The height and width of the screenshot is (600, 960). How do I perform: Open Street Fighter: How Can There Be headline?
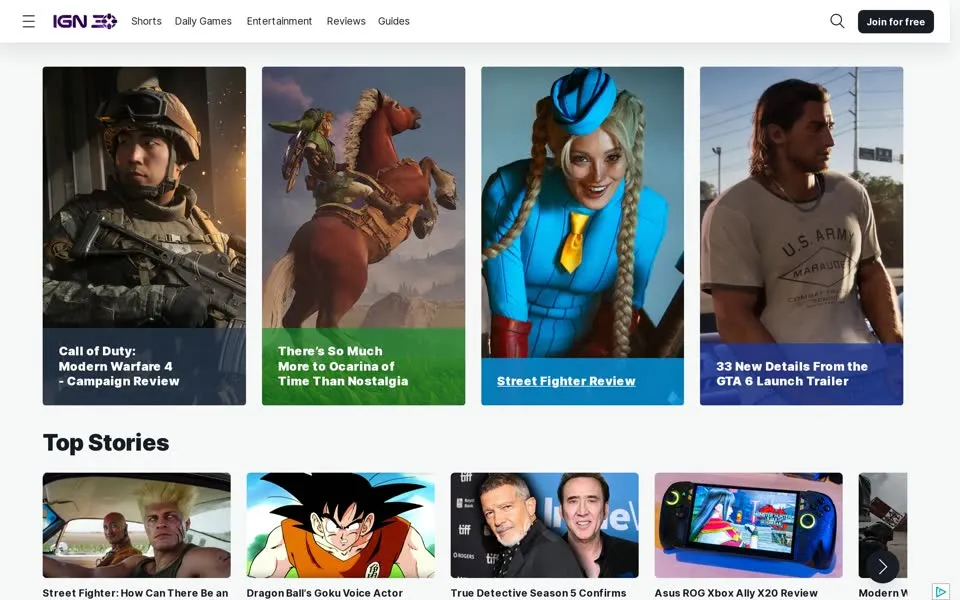[x=135, y=593]
